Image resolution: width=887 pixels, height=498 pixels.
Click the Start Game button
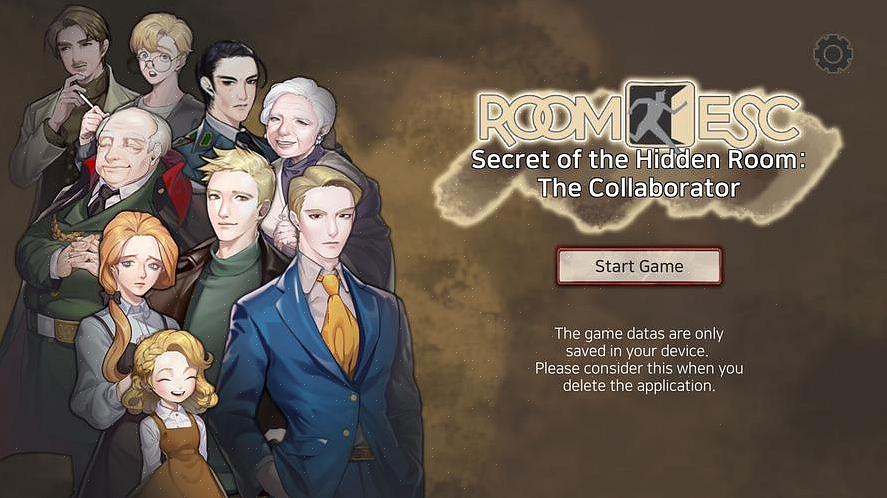point(639,266)
